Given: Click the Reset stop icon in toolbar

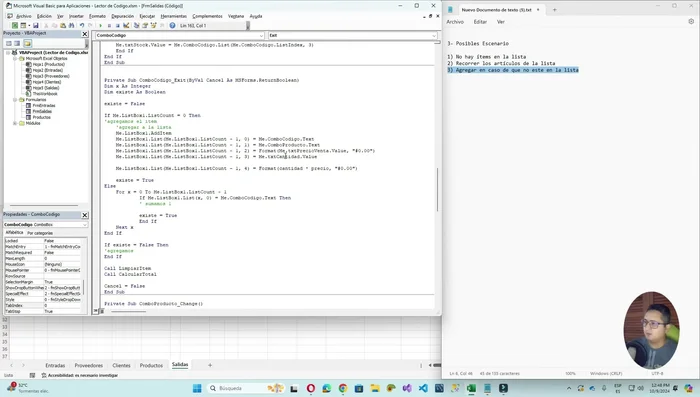Looking at the screenshot, I should pyautogui.click(x=117, y=25).
